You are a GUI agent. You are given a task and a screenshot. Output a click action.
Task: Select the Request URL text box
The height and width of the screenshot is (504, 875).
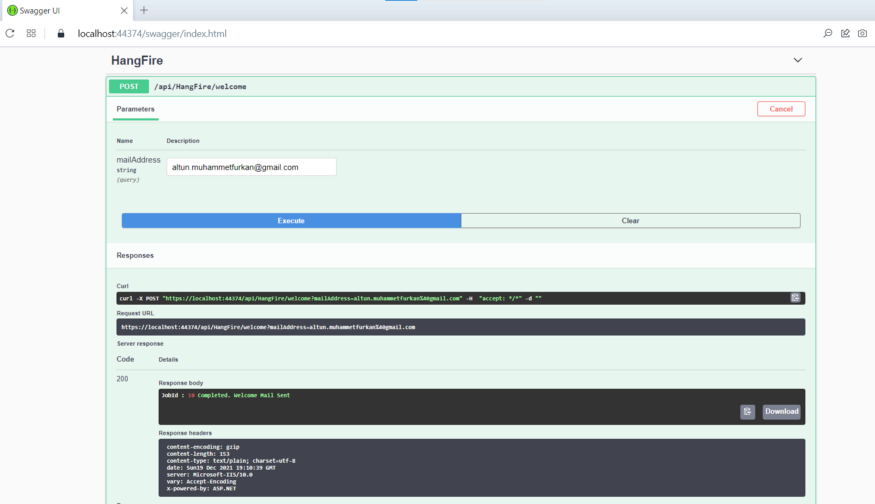pos(460,327)
